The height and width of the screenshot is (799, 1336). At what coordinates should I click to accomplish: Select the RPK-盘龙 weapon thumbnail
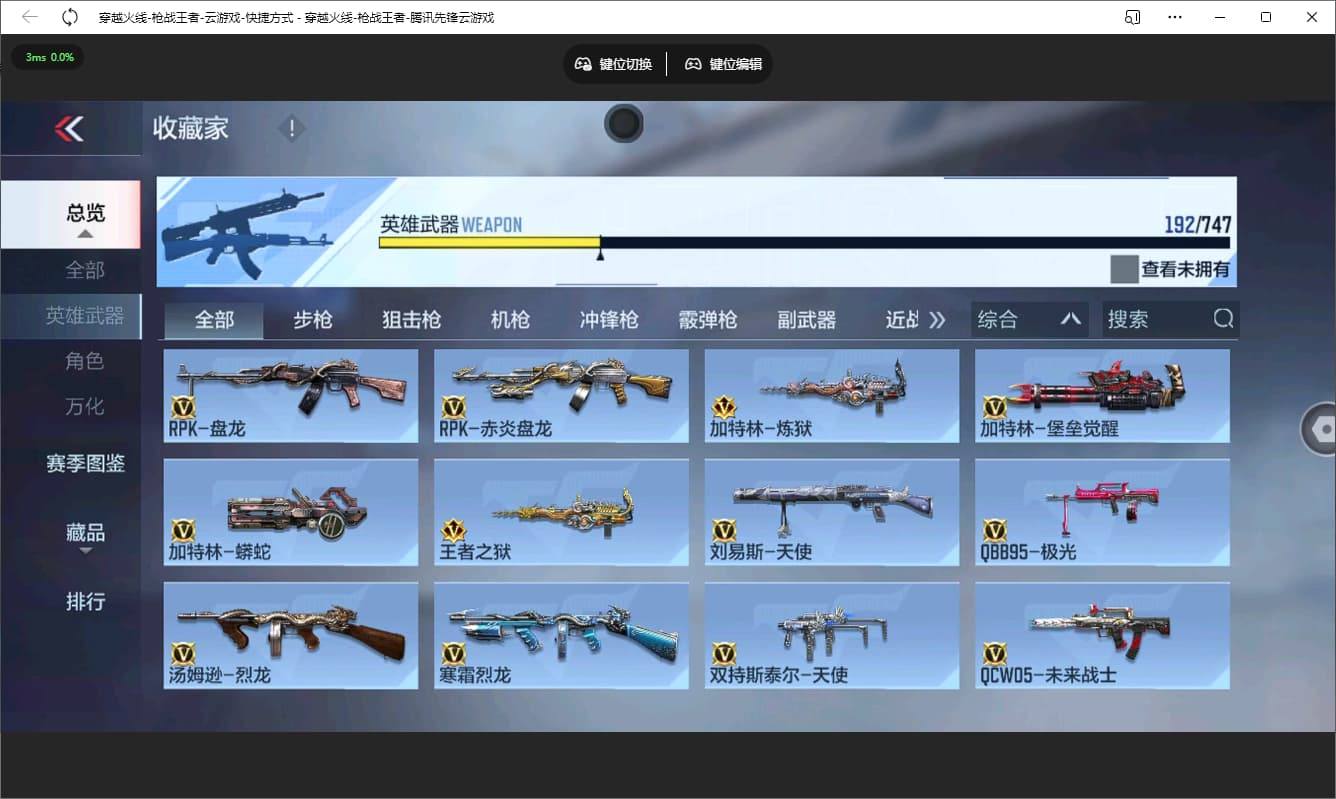click(x=290, y=396)
